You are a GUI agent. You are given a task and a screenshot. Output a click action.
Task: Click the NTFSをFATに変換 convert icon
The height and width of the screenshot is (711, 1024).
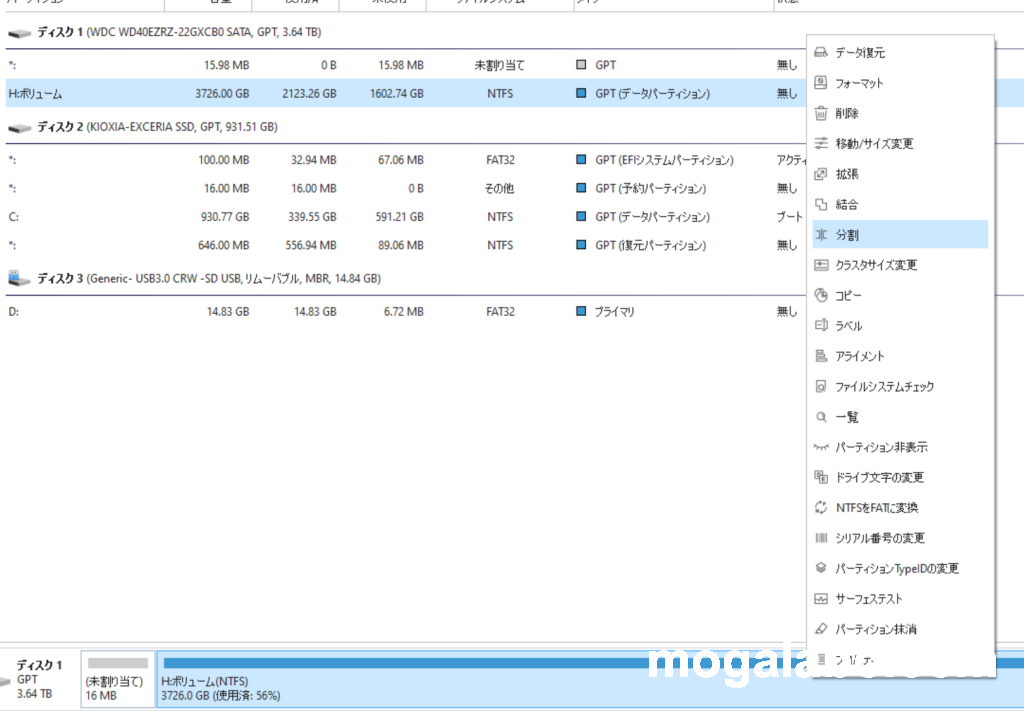point(821,508)
